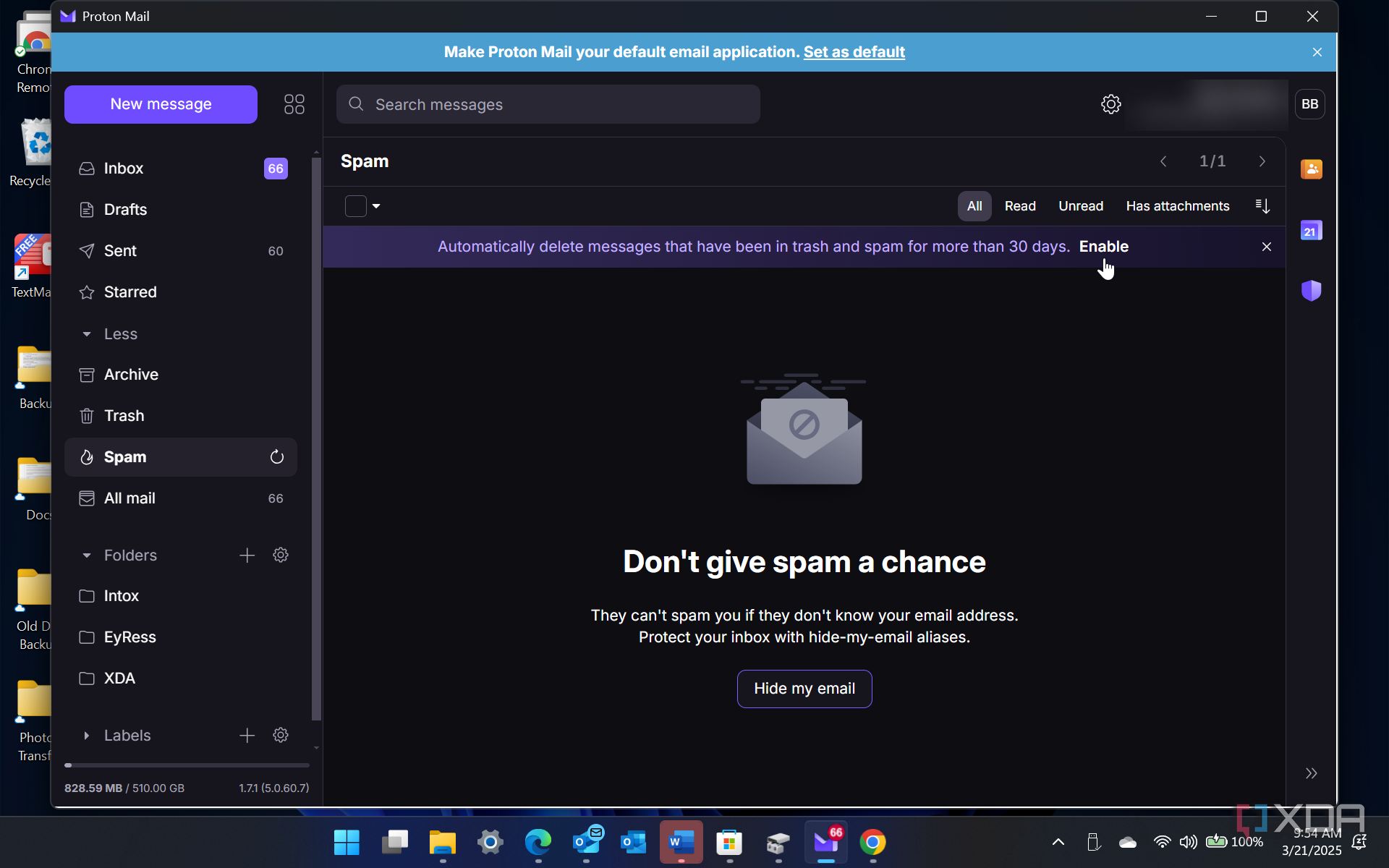Image resolution: width=1389 pixels, height=868 pixels.
Task: Open the BB account menu
Action: click(1309, 104)
